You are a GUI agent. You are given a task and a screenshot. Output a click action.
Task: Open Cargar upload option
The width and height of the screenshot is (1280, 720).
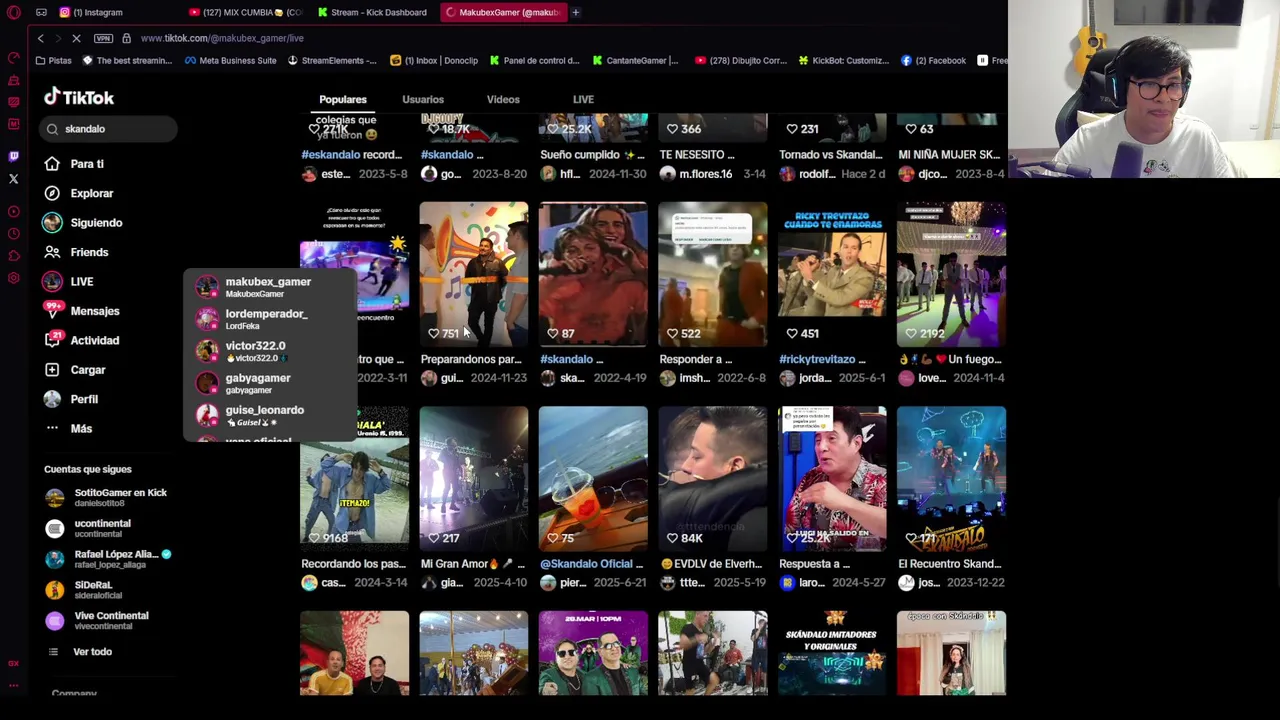coord(75,370)
